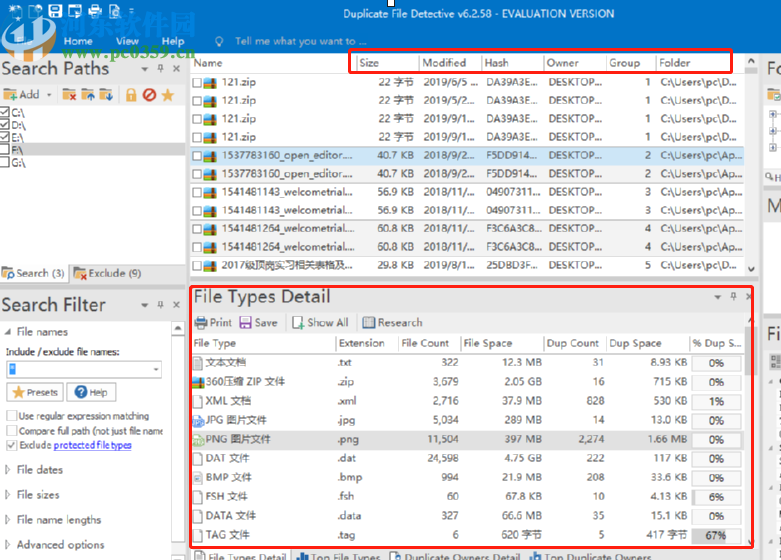Click the 67% dup space bar for TAG
Image resolution: width=781 pixels, height=560 pixels.
coord(715,536)
